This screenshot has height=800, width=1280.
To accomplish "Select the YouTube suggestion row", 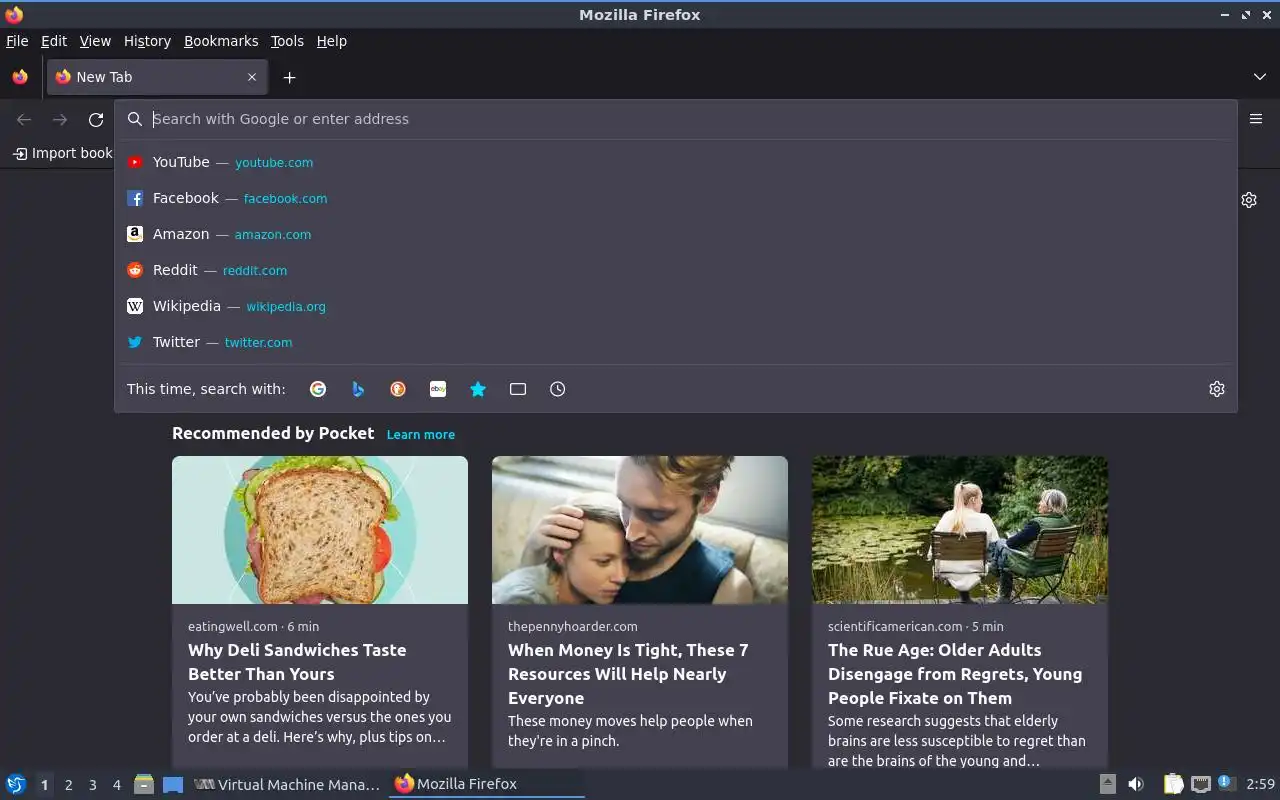I will tap(676, 162).
